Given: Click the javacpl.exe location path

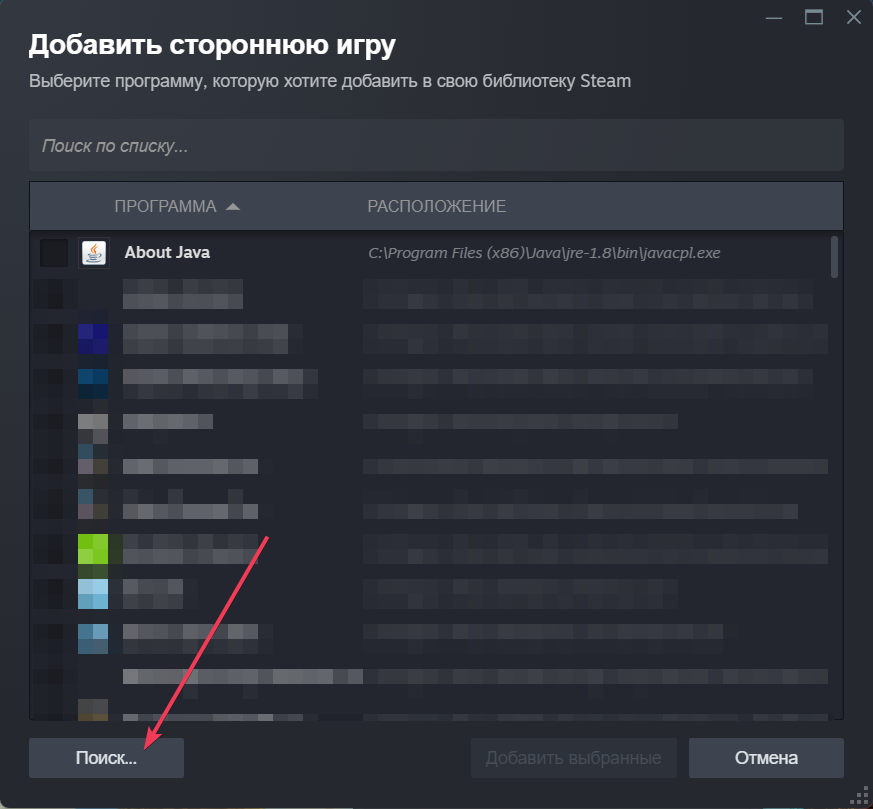Looking at the screenshot, I should pyautogui.click(x=544, y=253).
